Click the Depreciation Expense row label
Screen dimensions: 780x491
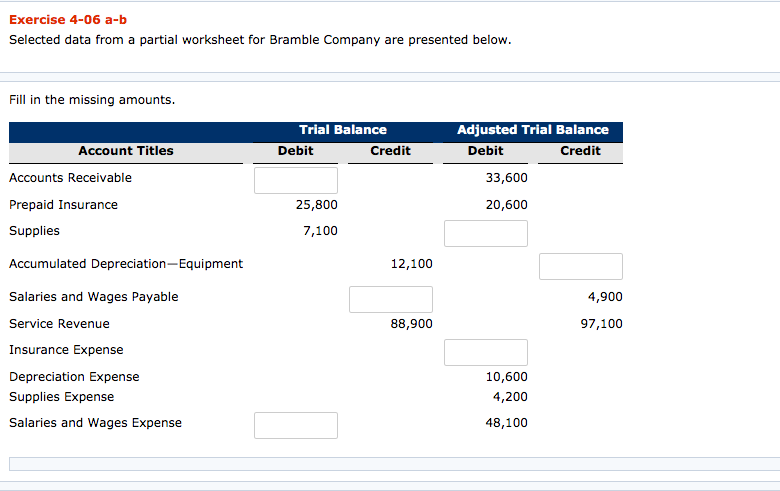point(74,377)
